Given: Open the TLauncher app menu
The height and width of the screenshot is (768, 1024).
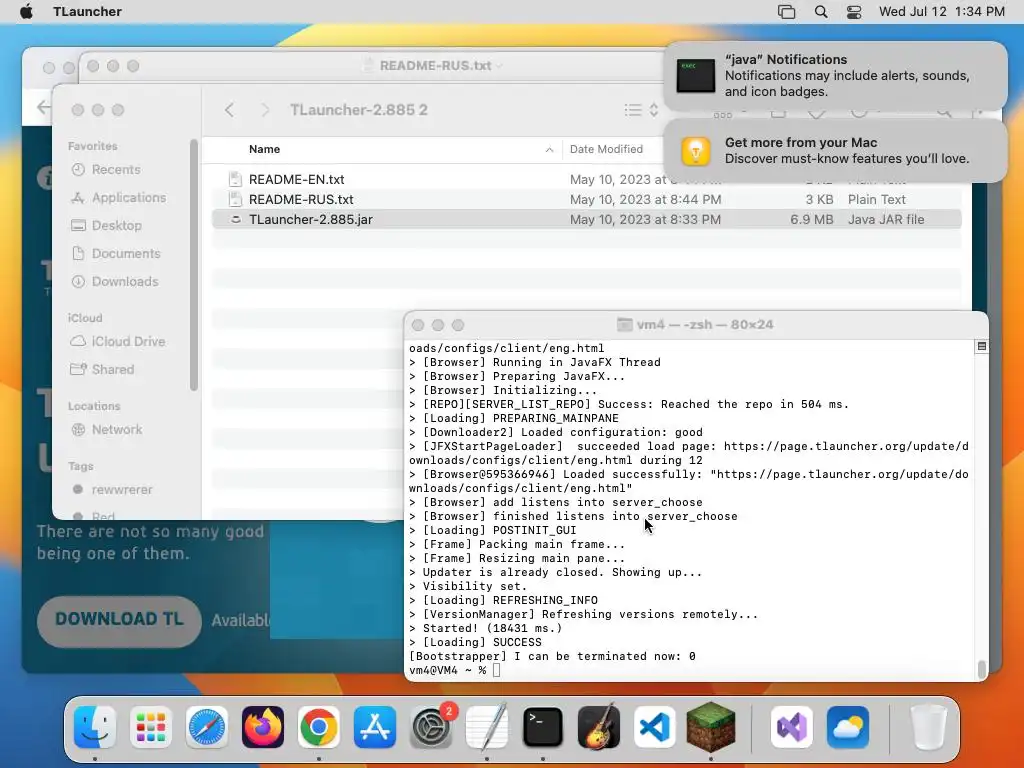Looking at the screenshot, I should point(88,12).
